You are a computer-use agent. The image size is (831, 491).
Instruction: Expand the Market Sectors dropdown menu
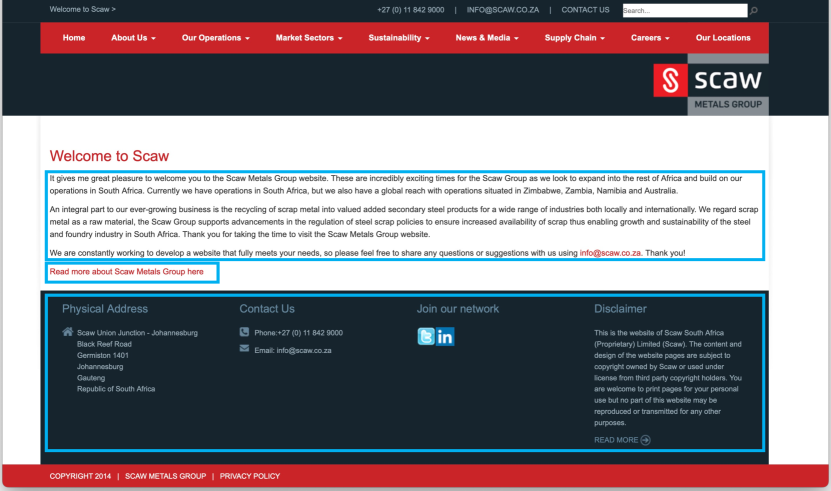click(309, 38)
